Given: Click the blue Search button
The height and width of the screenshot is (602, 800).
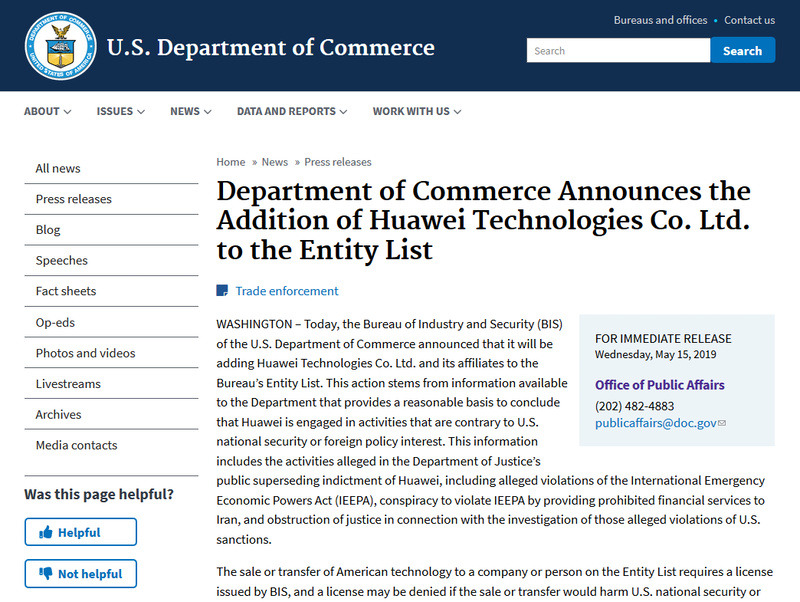Looking at the screenshot, I should pos(742,51).
